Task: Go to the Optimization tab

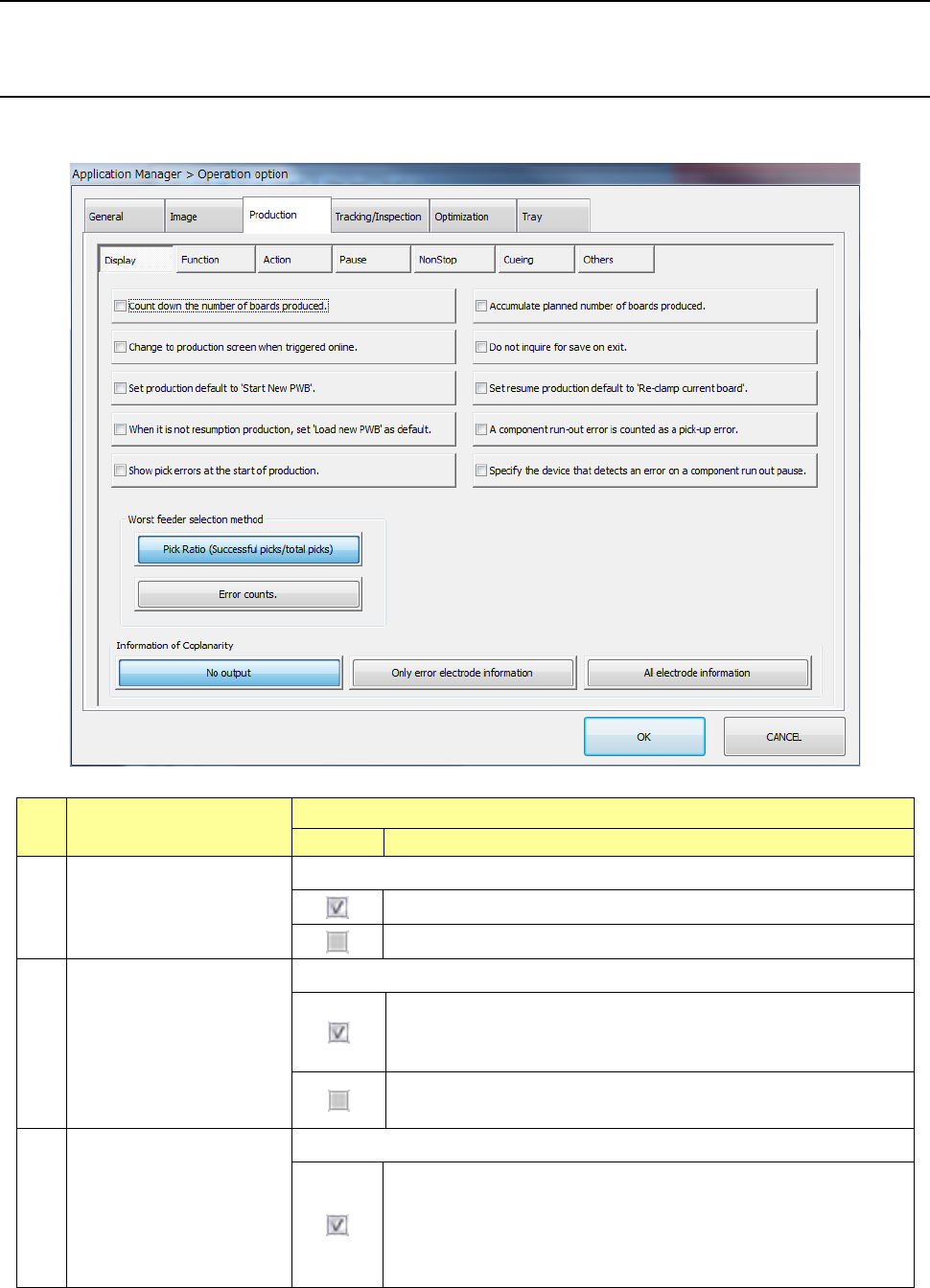Action: (473, 217)
